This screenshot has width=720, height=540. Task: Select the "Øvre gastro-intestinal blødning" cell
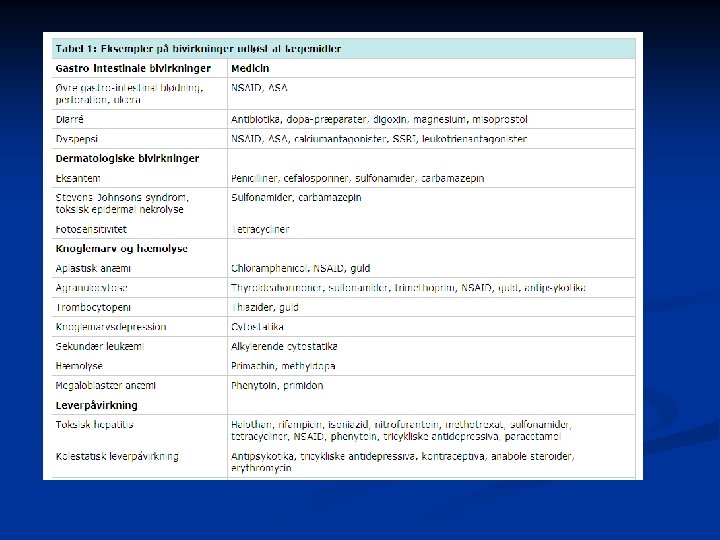tap(129, 94)
